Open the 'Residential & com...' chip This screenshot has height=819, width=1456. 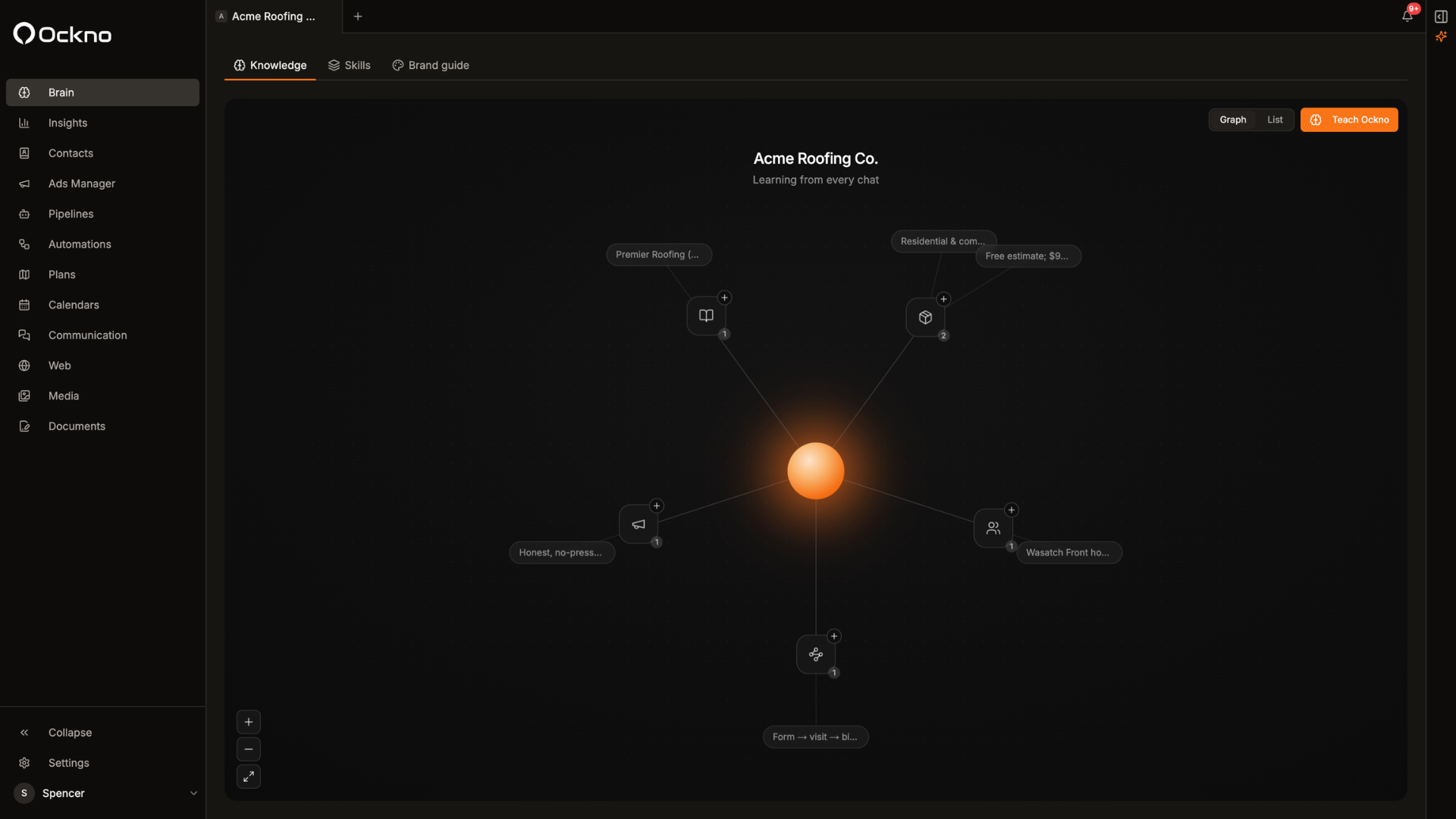pyautogui.click(x=942, y=241)
